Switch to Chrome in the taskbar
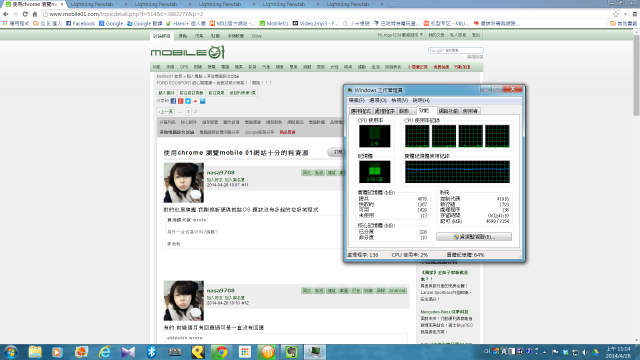The height and width of the screenshot is (360, 640). [x=222, y=352]
